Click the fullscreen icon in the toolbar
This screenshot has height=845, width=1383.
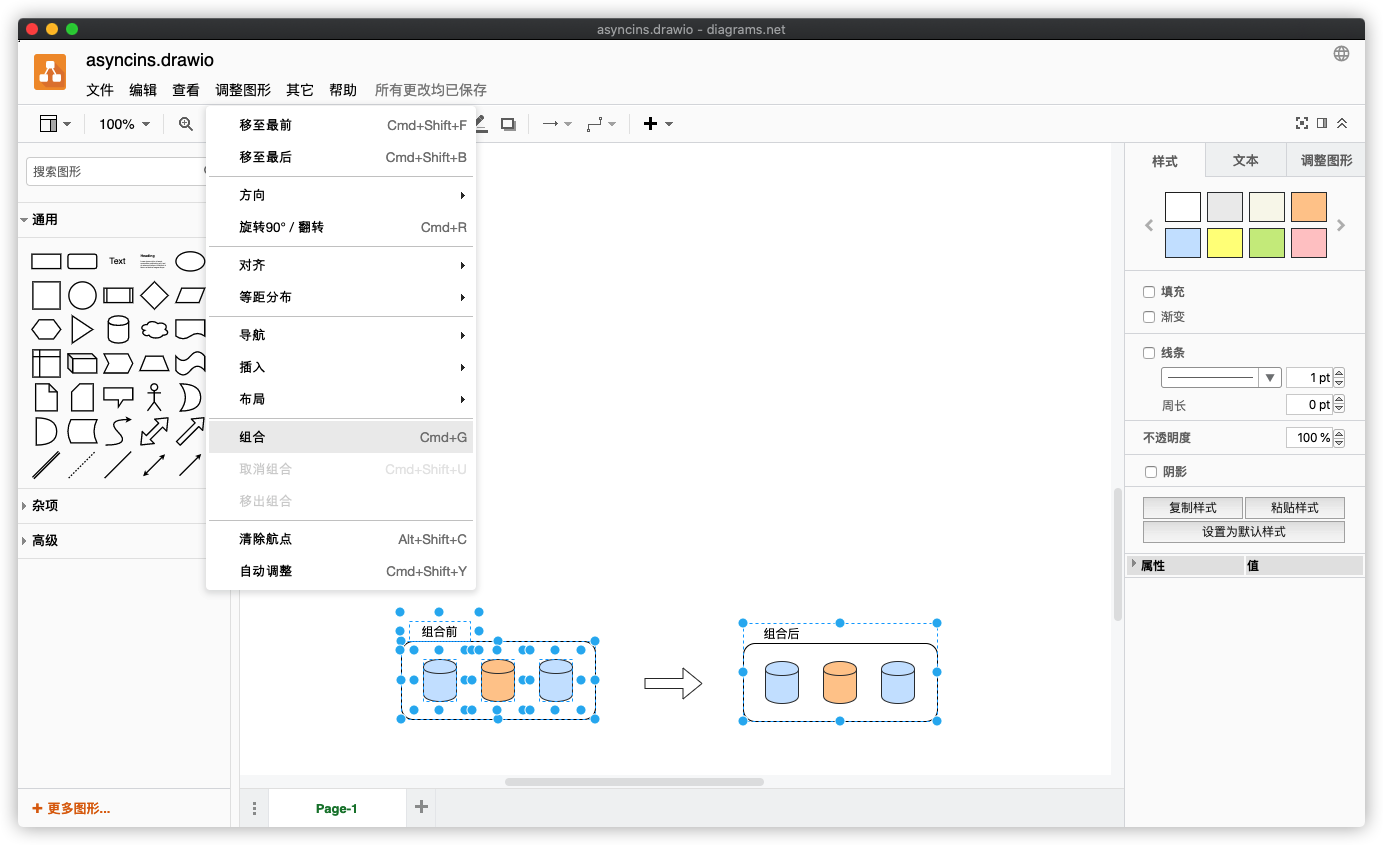click(1301, 123)
